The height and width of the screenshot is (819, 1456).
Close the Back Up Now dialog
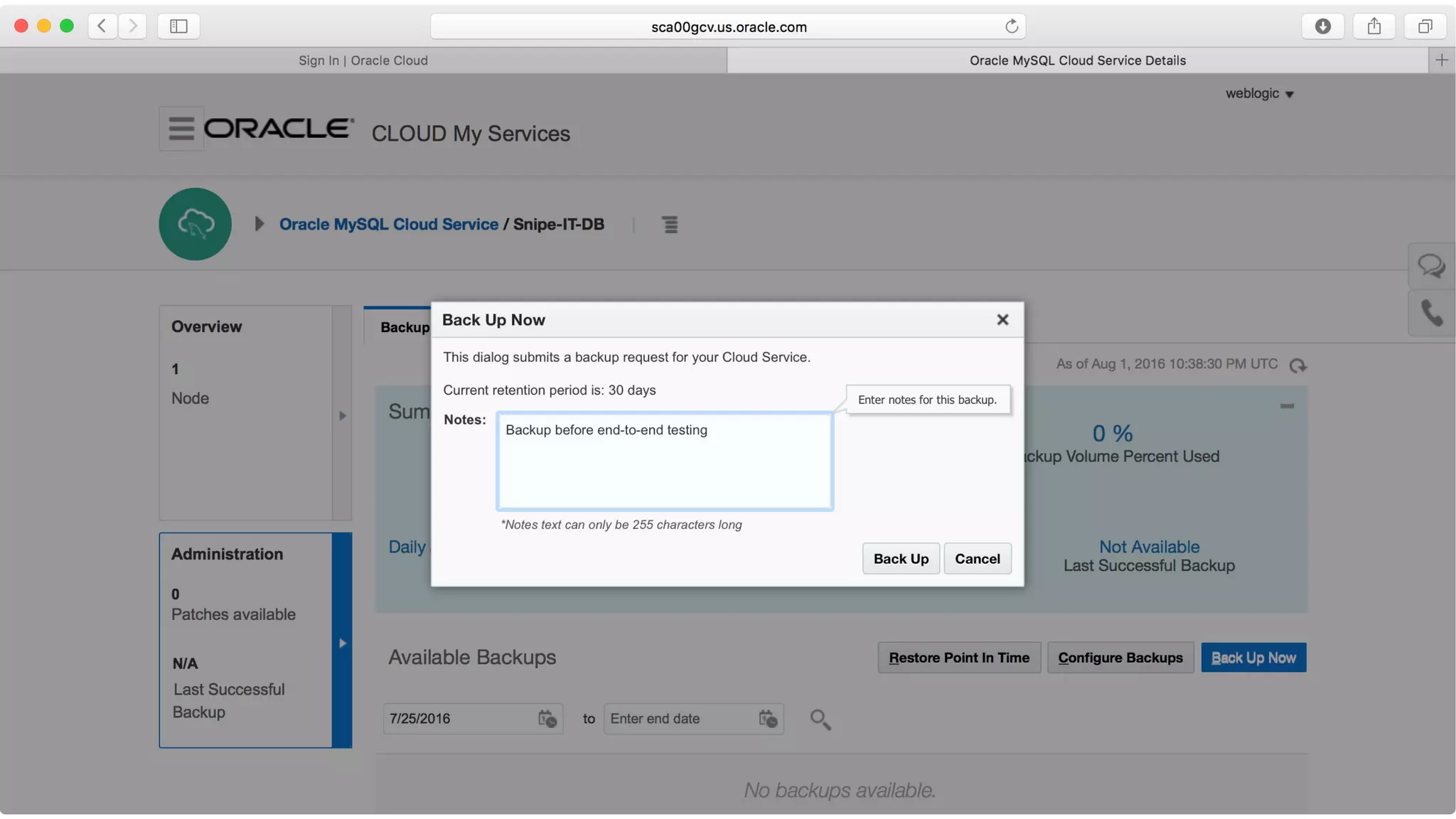[1002, 320]
